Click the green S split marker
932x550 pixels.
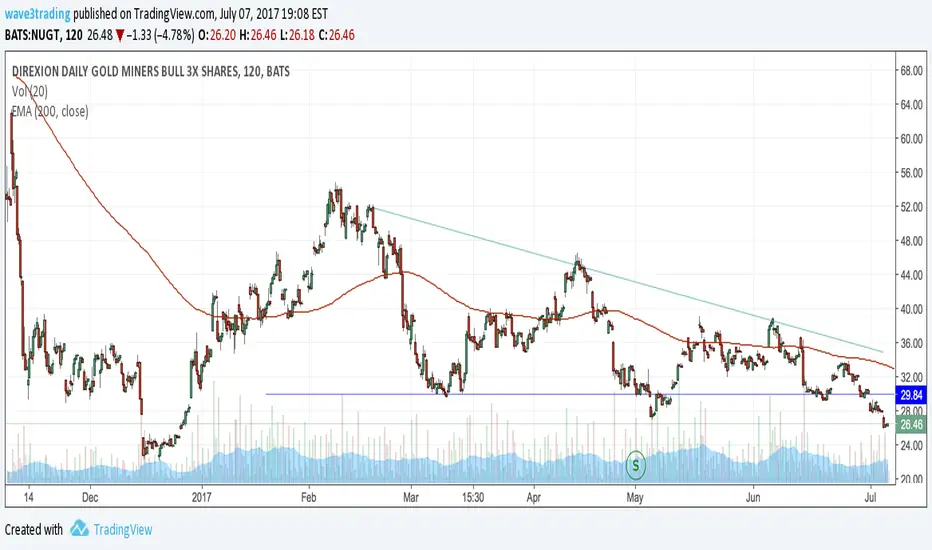pos(635,465)
